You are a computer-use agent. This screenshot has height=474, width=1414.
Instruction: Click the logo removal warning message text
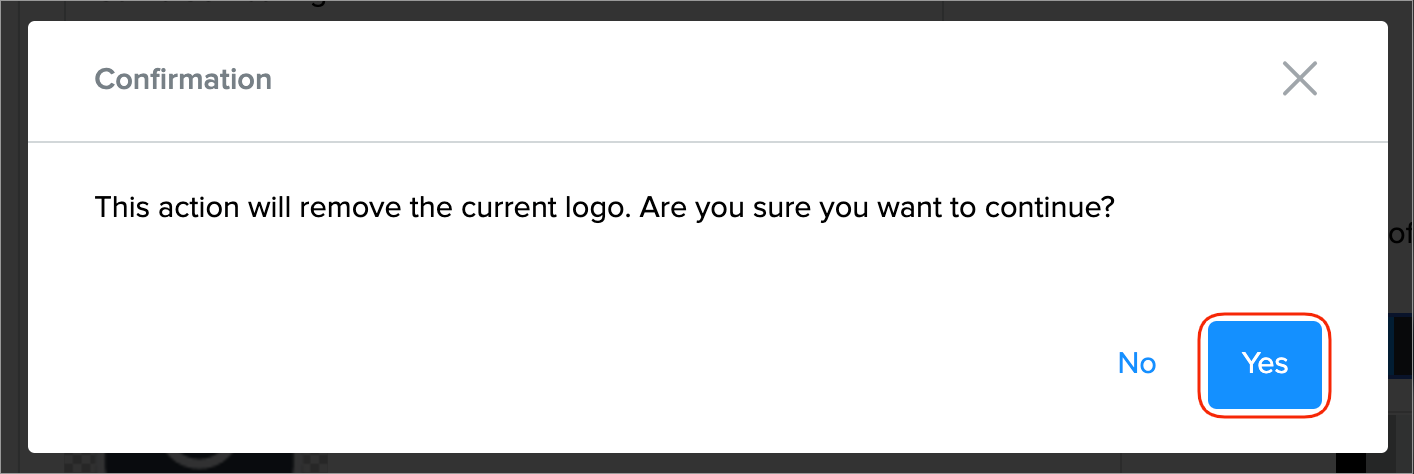pyautogui.click(x=604, y=209)
